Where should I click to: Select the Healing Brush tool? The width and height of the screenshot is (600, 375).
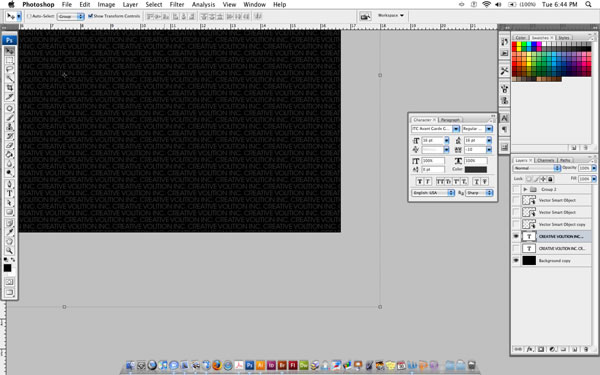coord(10,108)
